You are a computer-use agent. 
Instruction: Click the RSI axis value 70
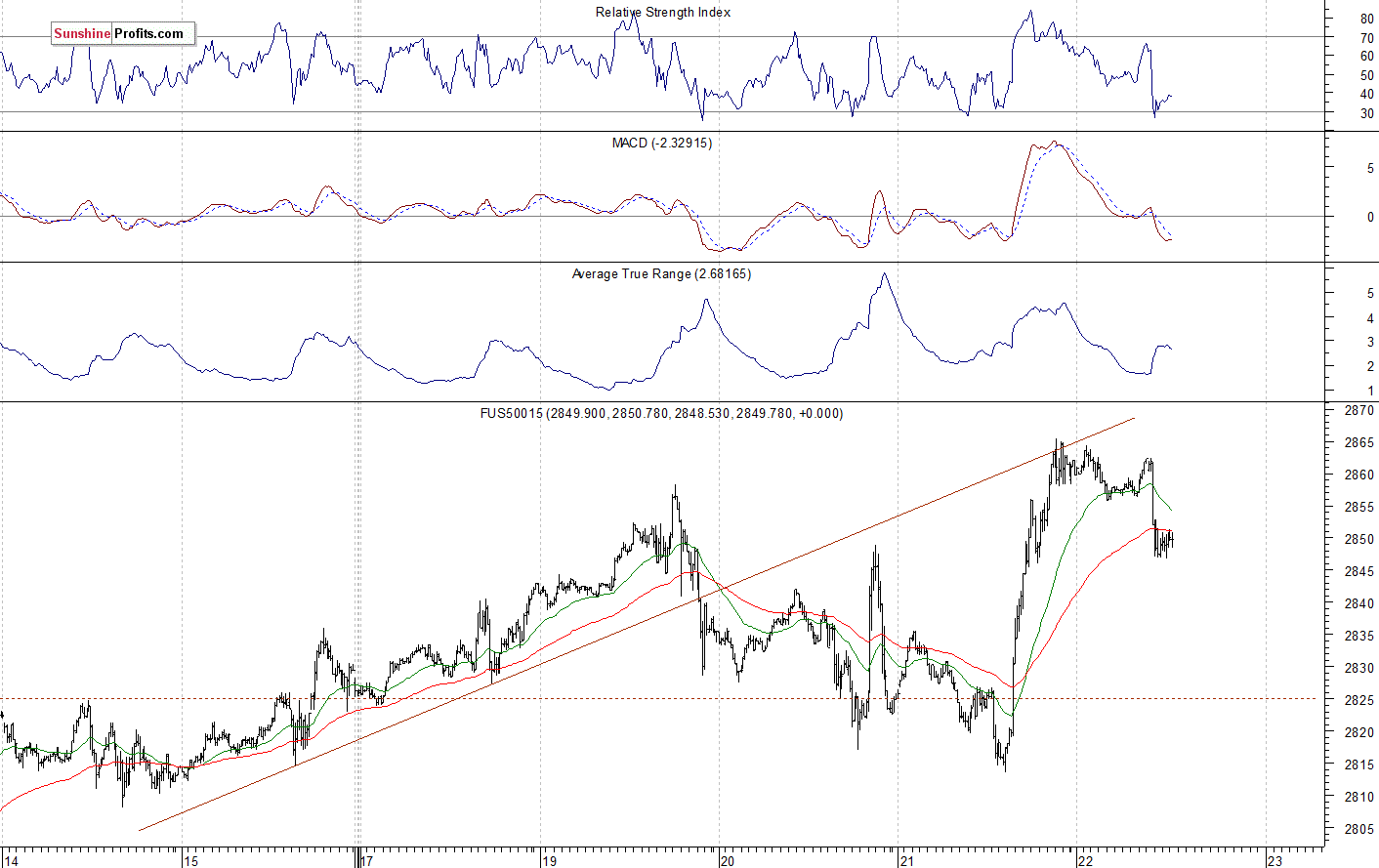pos(1367,38)
